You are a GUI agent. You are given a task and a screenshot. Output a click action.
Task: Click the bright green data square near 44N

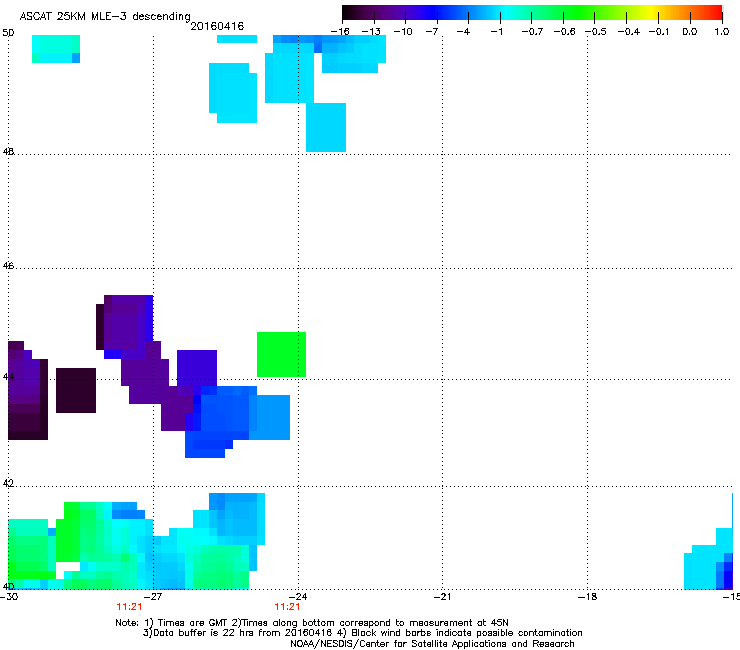tap(281, 355)
